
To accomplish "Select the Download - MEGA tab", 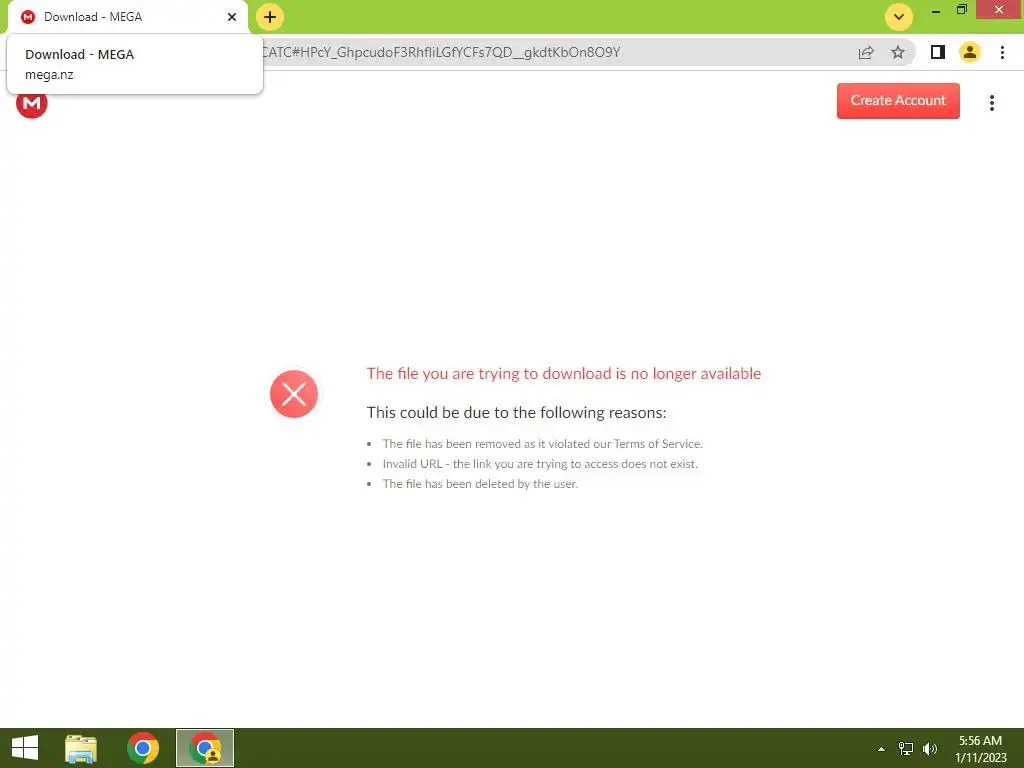I will pos(128,18).
